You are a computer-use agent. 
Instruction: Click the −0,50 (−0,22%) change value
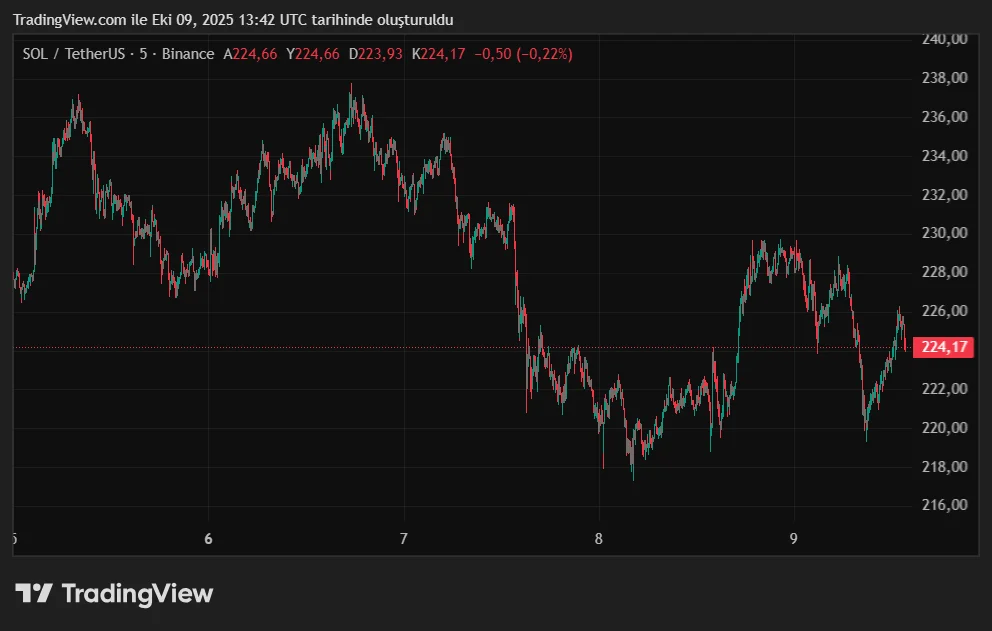526,54
